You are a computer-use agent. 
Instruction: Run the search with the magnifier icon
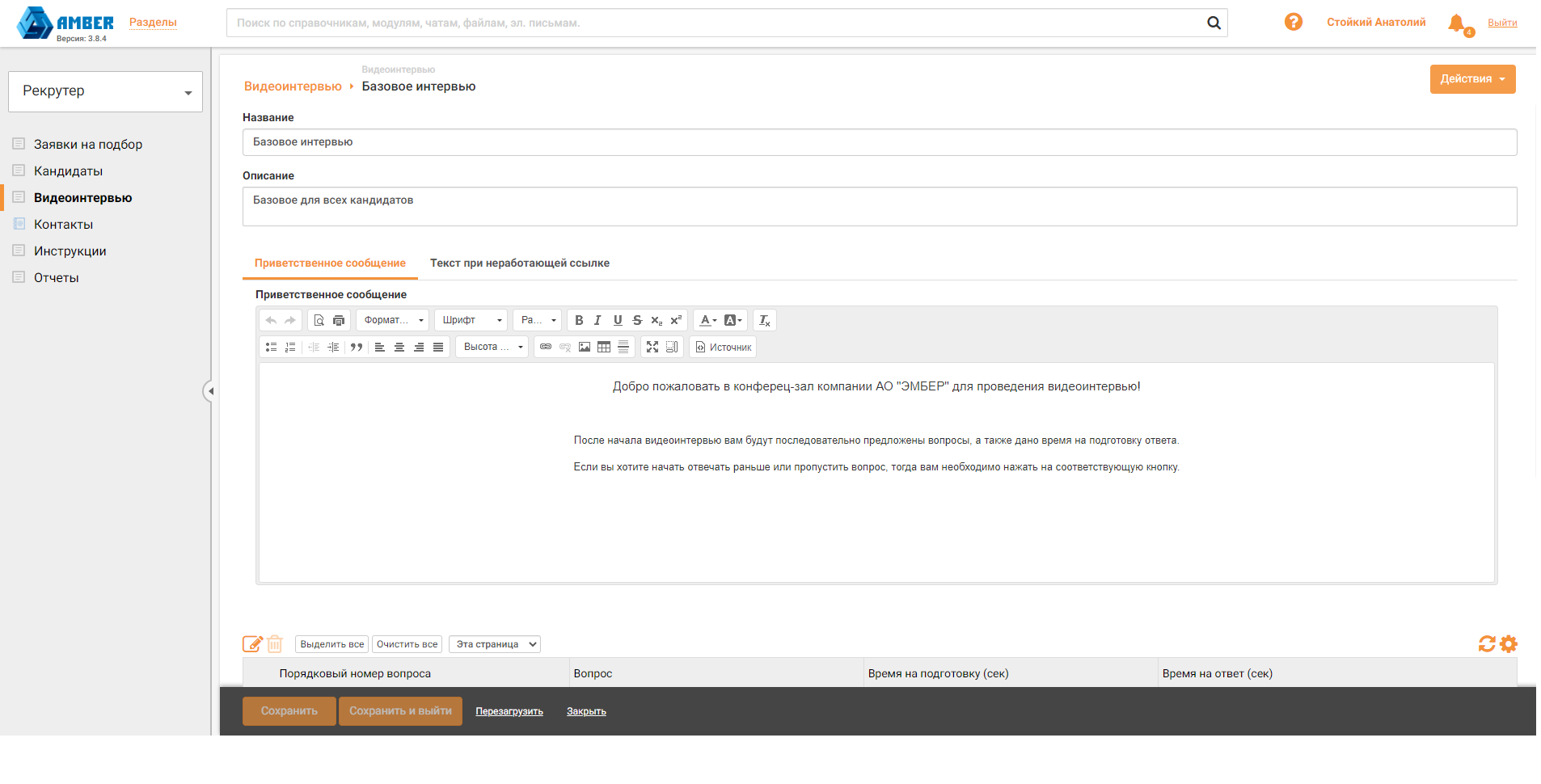[1214, 23]
